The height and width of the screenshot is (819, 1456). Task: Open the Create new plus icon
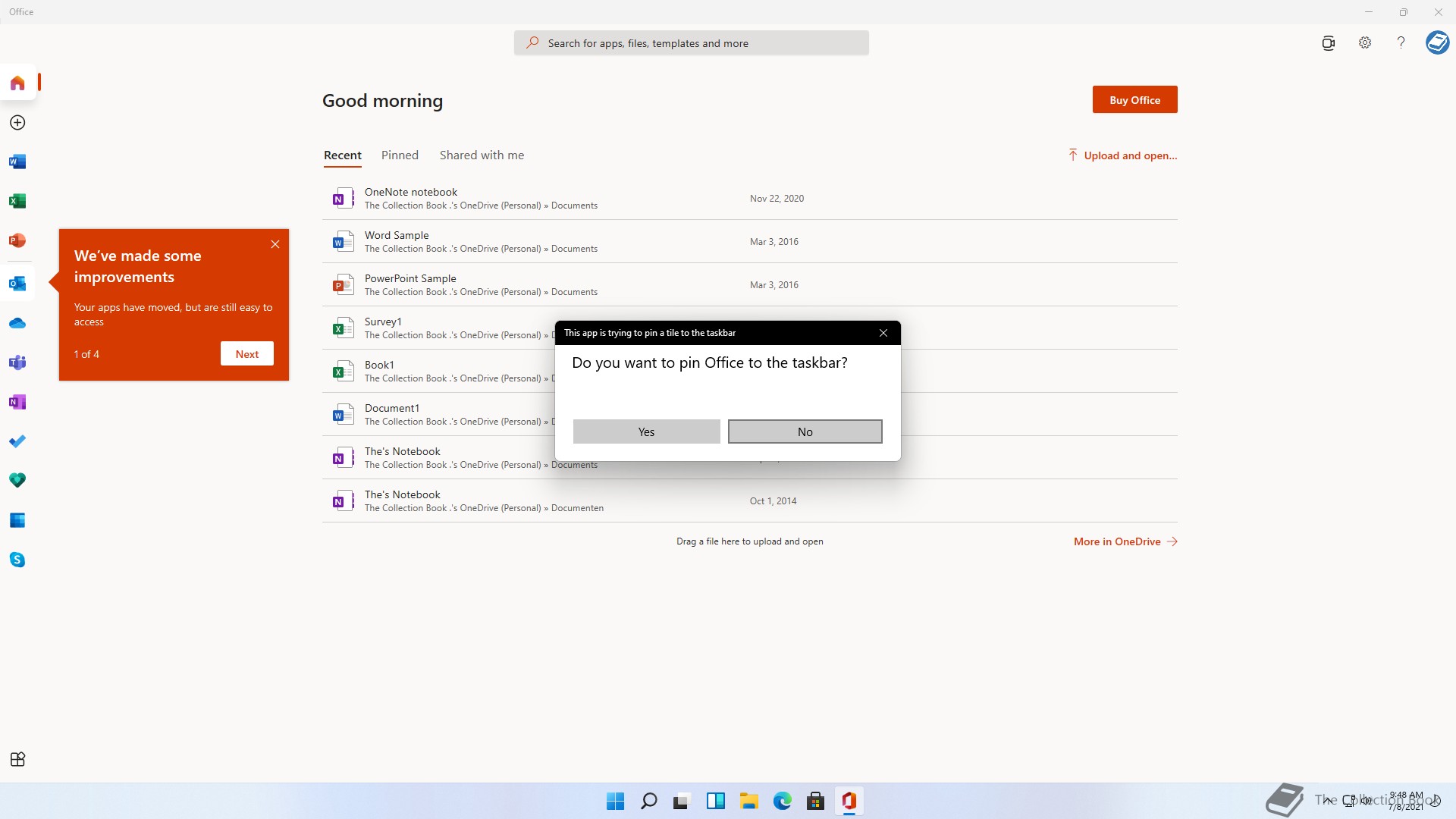click(x=17, y=123)
